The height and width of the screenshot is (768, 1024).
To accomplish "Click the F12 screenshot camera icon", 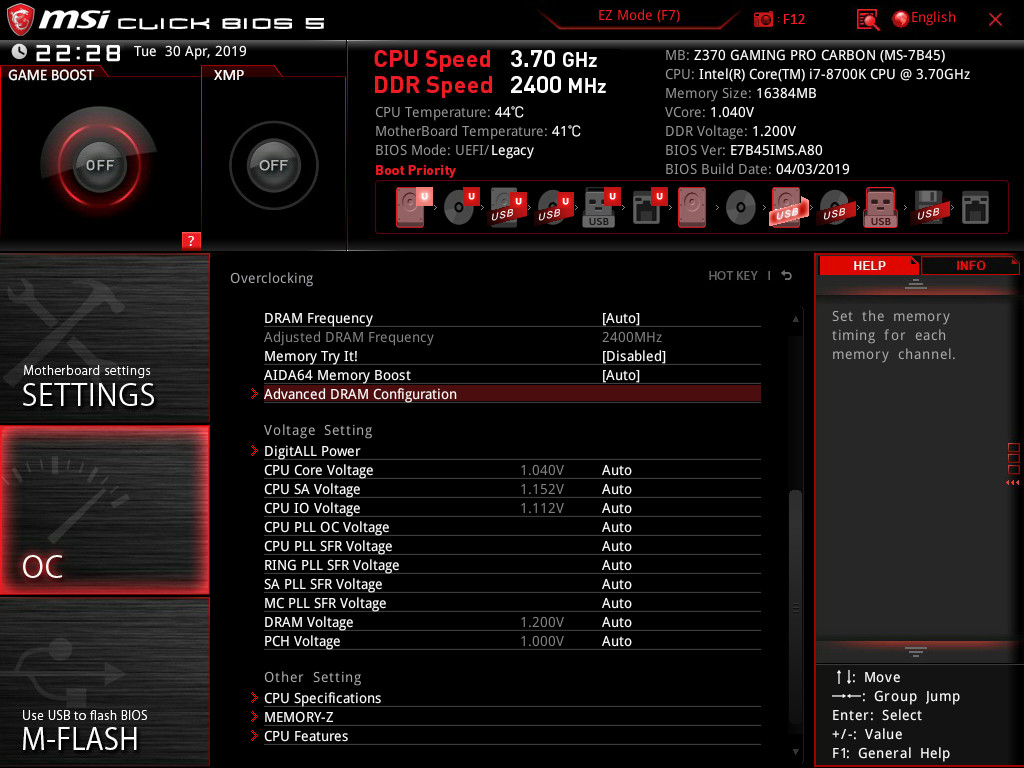I will 763,20.
